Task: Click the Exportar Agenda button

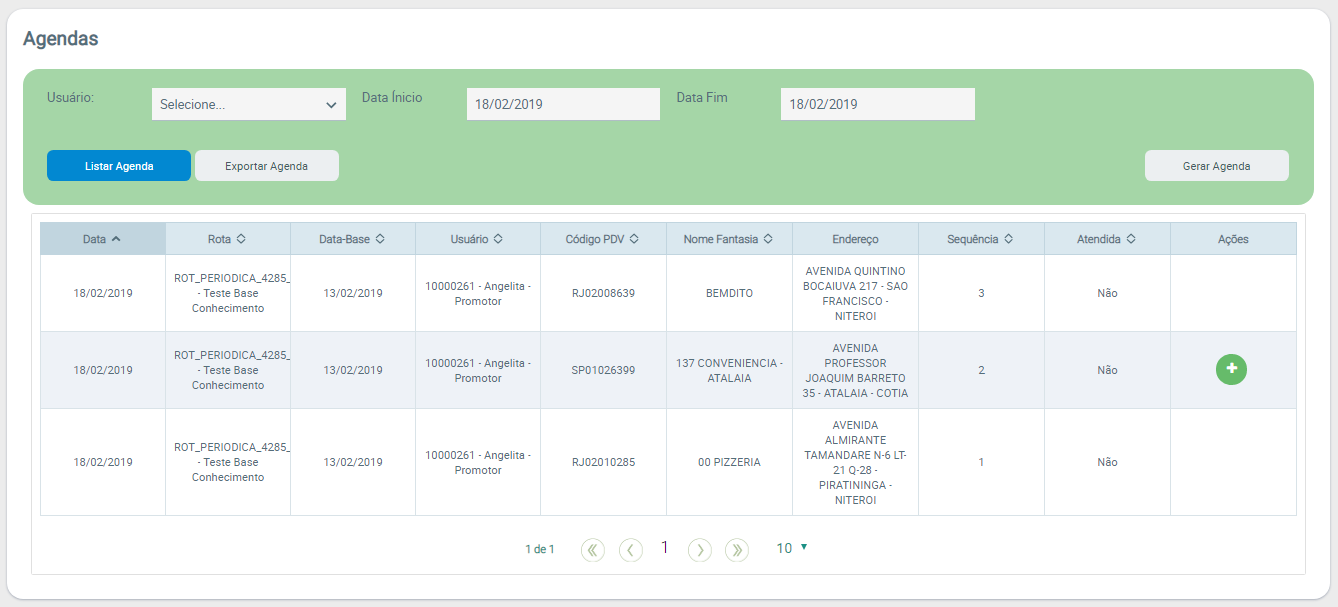Action: 266,166
